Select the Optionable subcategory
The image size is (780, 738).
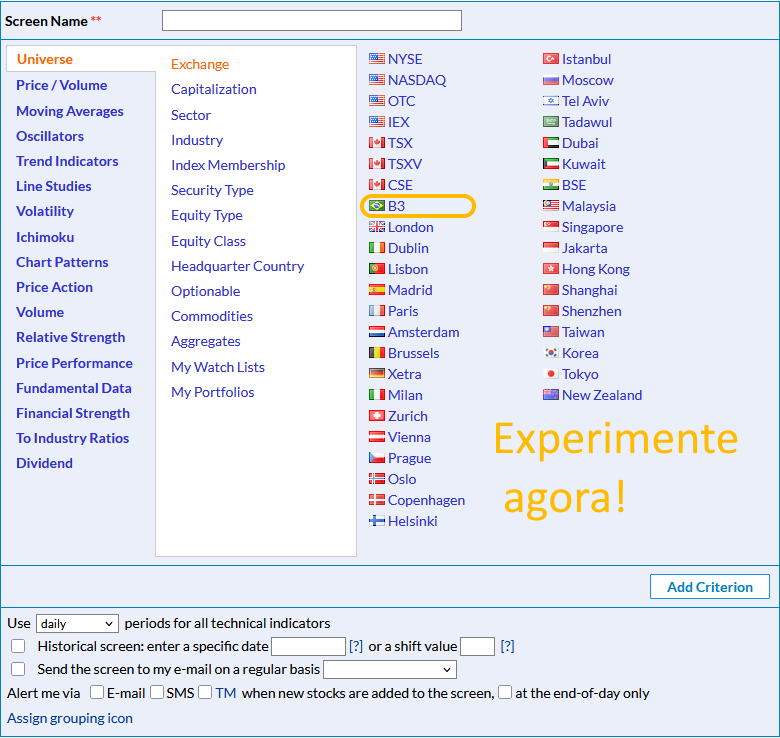point(205,291)
